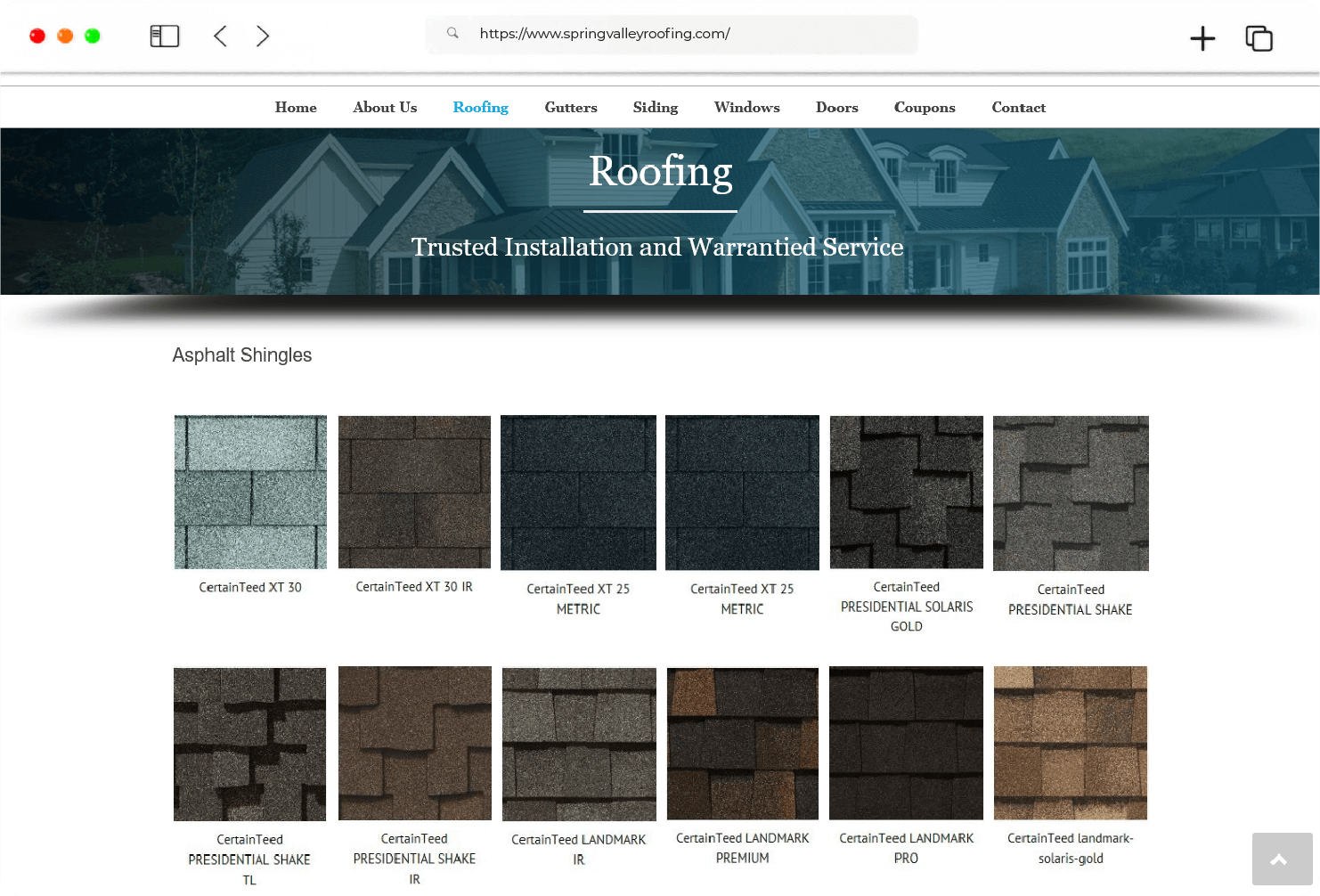This screenshot has width=1320, height=896.
Task: Select the Roofing navigation tab
Action: (x=480, y=108)
